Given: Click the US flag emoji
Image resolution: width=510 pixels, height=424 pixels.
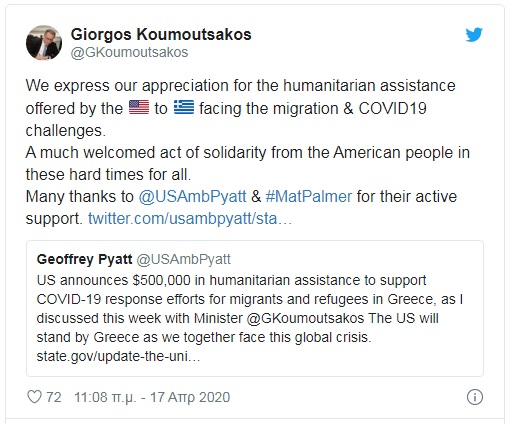Looking at the screenshot, I should (139, 108).
